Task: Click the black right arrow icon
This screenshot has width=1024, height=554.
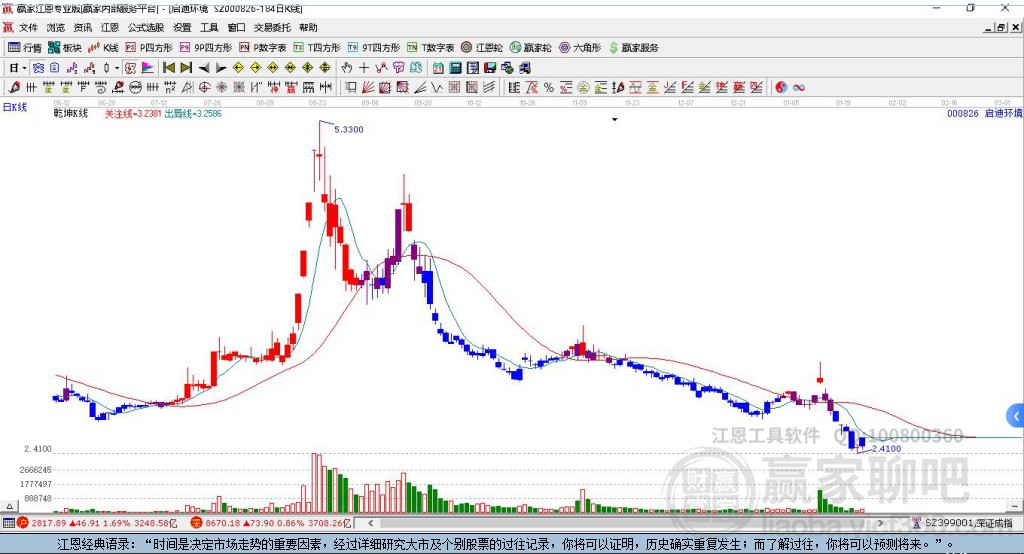Action: coord(221,68)
